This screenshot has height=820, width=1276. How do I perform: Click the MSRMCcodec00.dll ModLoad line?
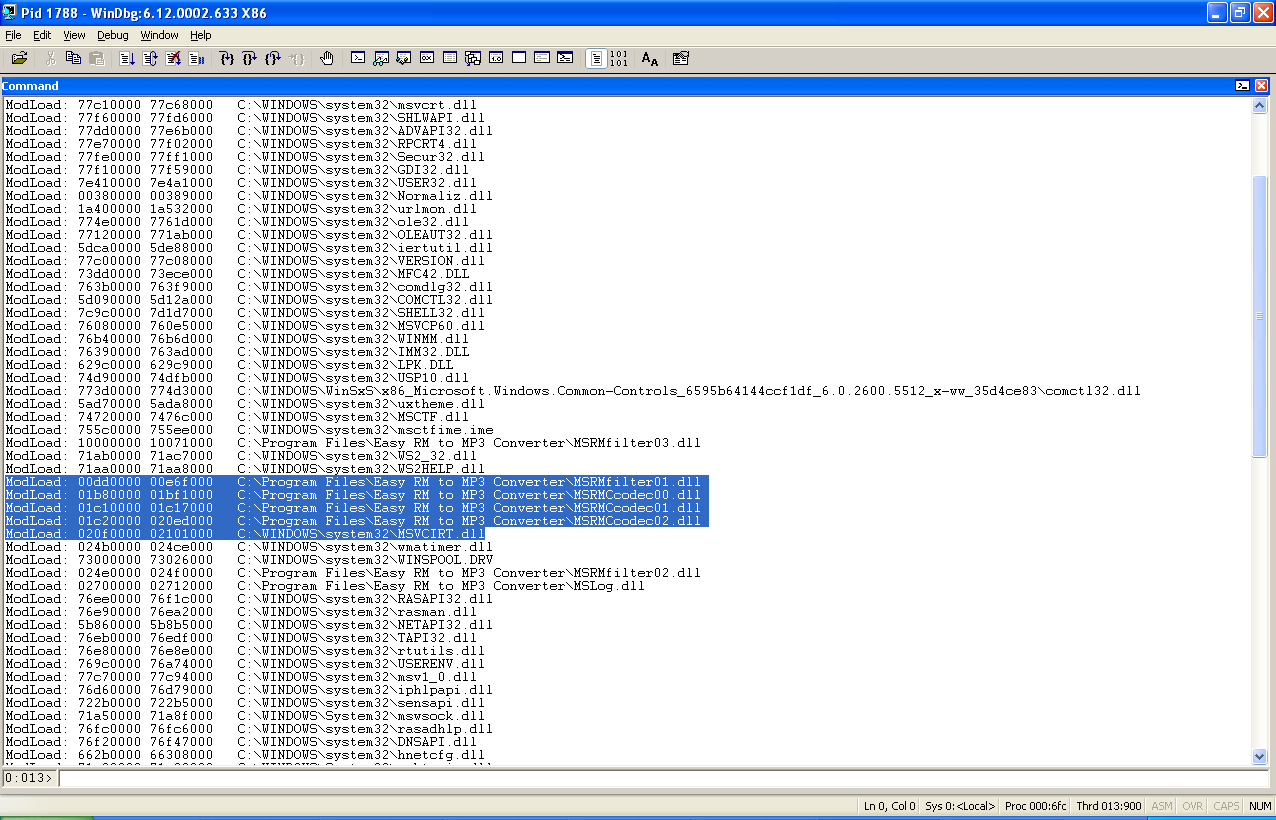(x=353, y=495)
